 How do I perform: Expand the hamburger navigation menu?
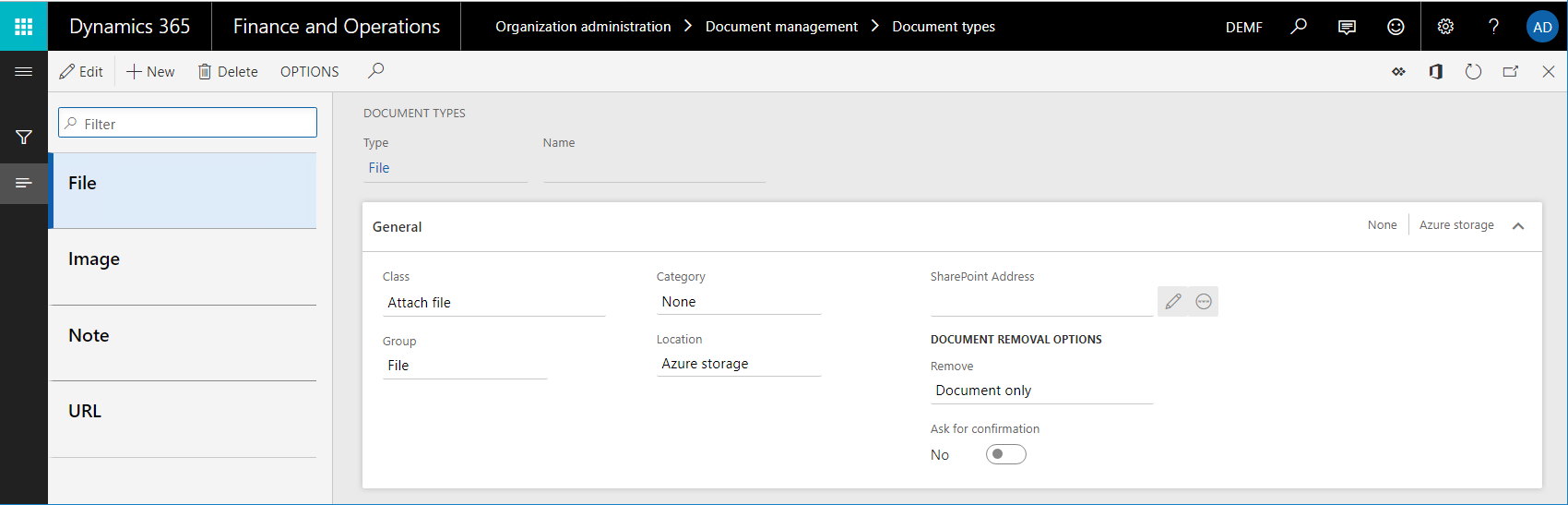24,71
